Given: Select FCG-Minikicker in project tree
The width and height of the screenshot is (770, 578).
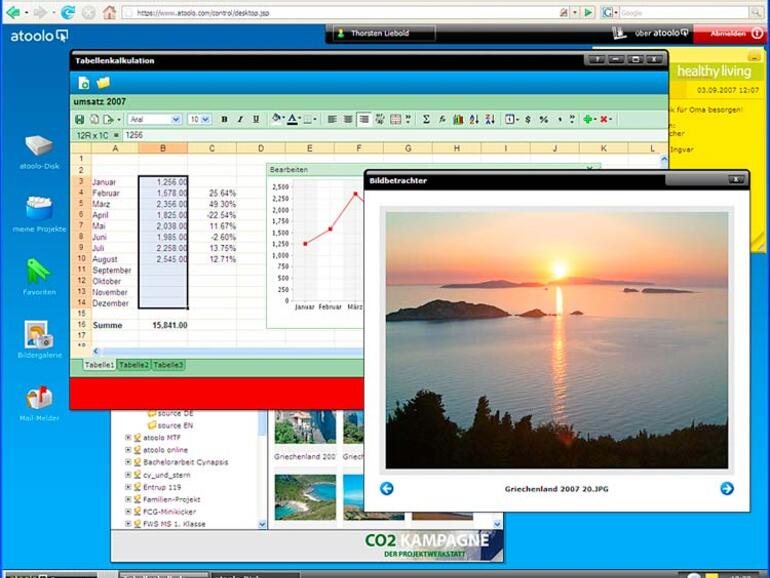Looking at the screenshot, I should click(169, 512).
